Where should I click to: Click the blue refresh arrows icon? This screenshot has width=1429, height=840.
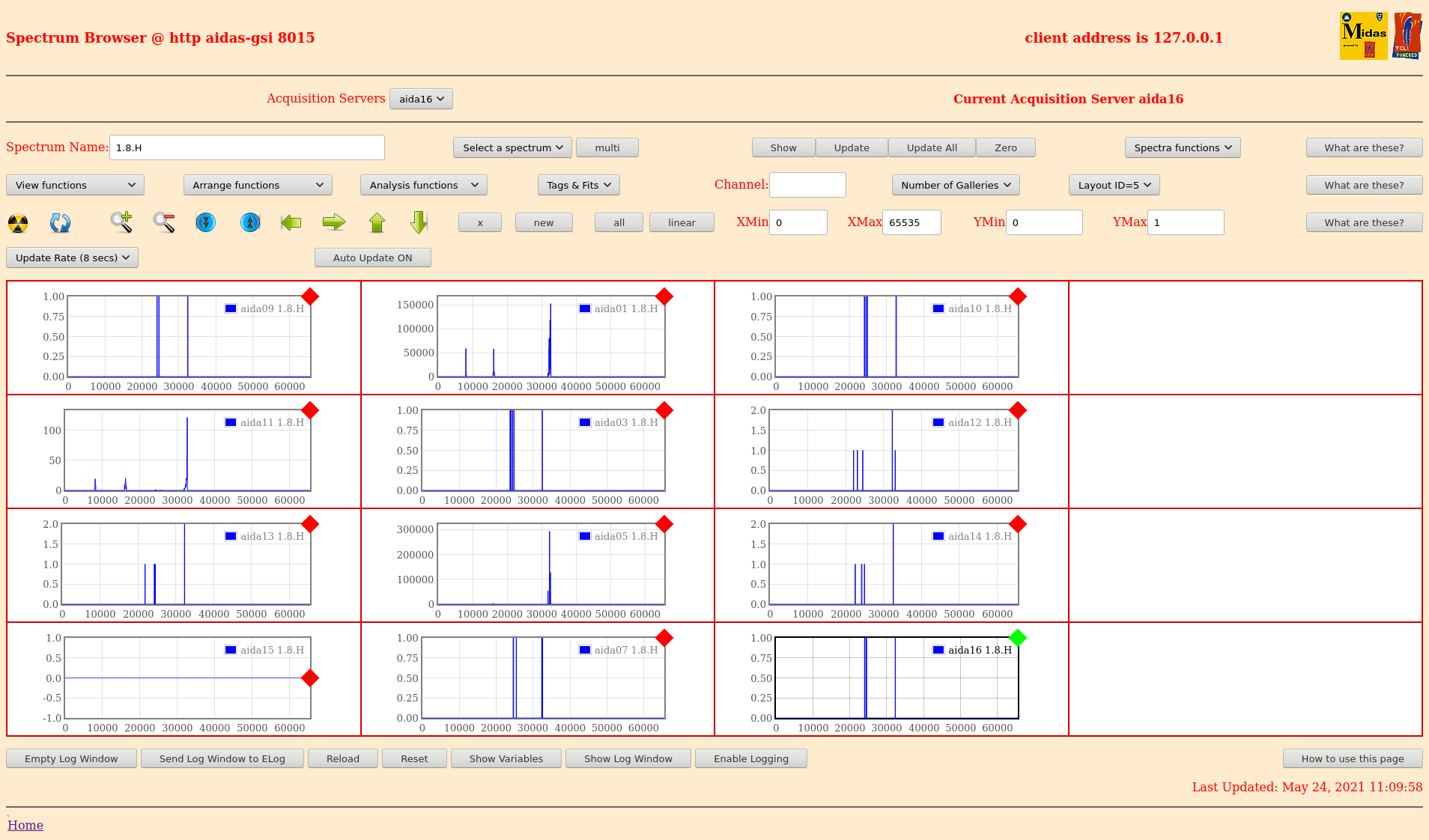[x=60, y=222]
